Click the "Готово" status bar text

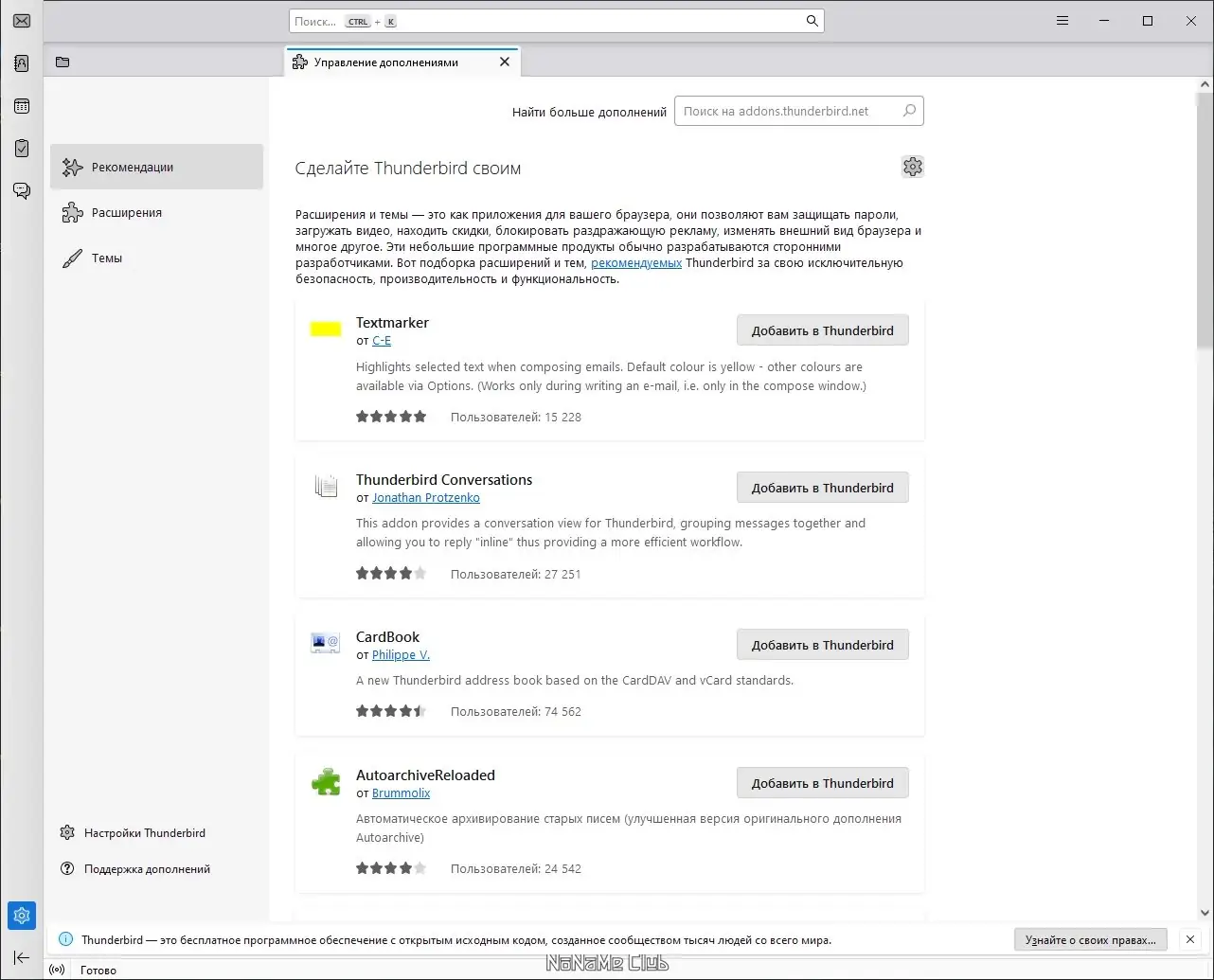pyautogui.click(x=98, y=971)
